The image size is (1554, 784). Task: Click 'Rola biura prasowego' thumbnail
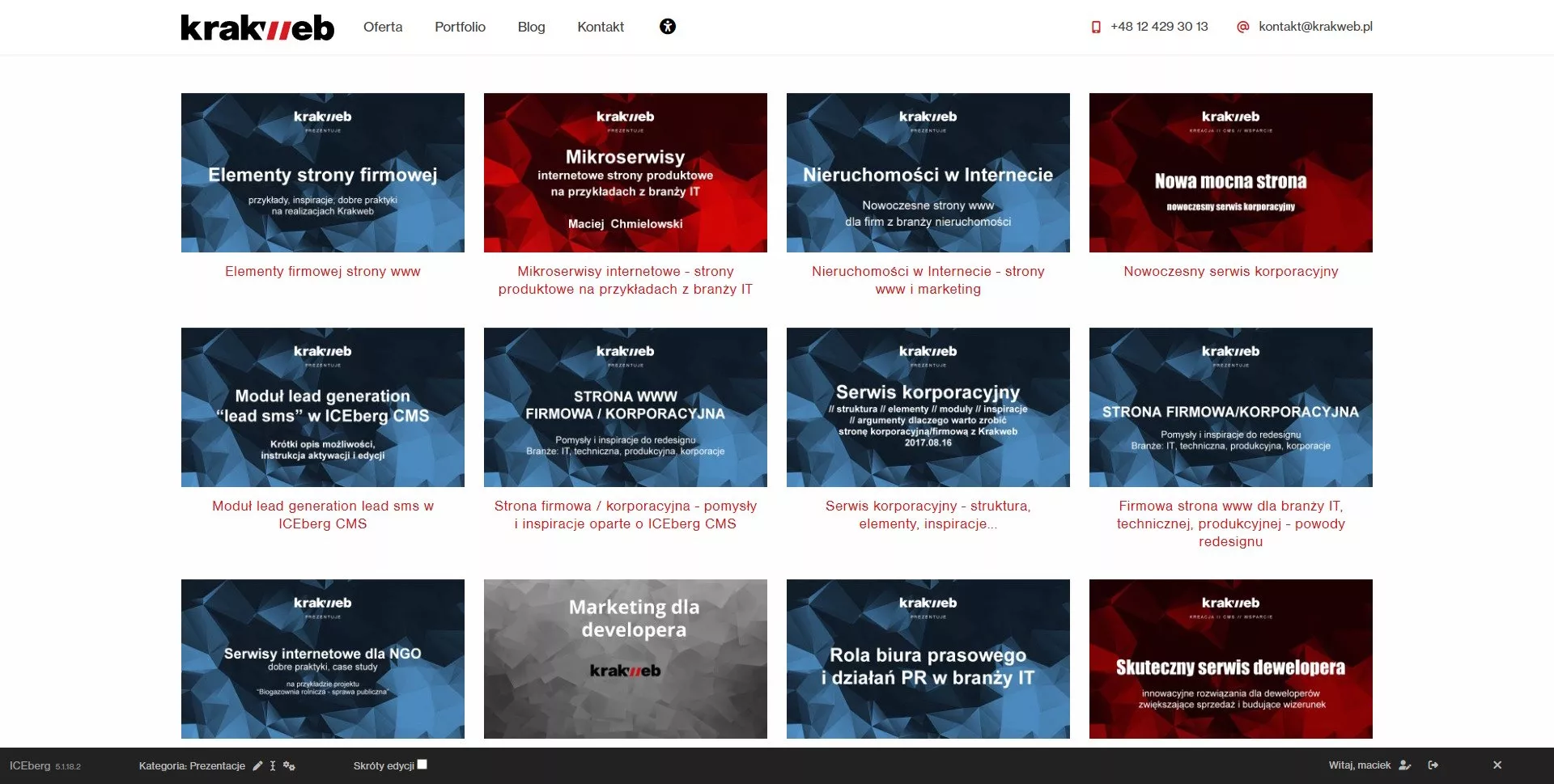tap(928, 659)
